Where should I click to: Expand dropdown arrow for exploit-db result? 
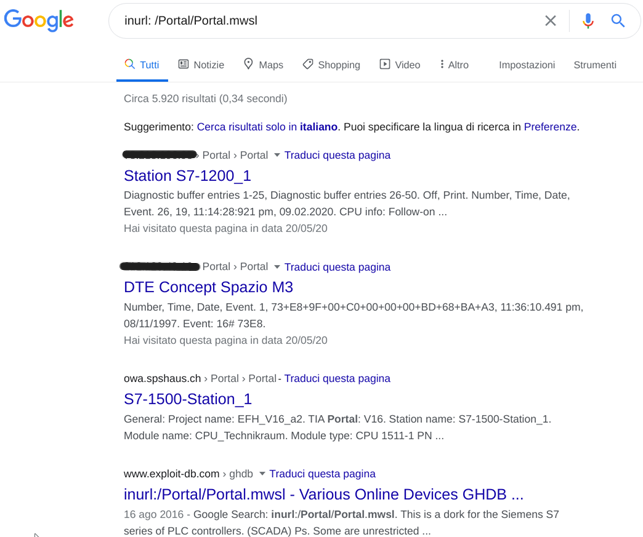pos(262,473)
